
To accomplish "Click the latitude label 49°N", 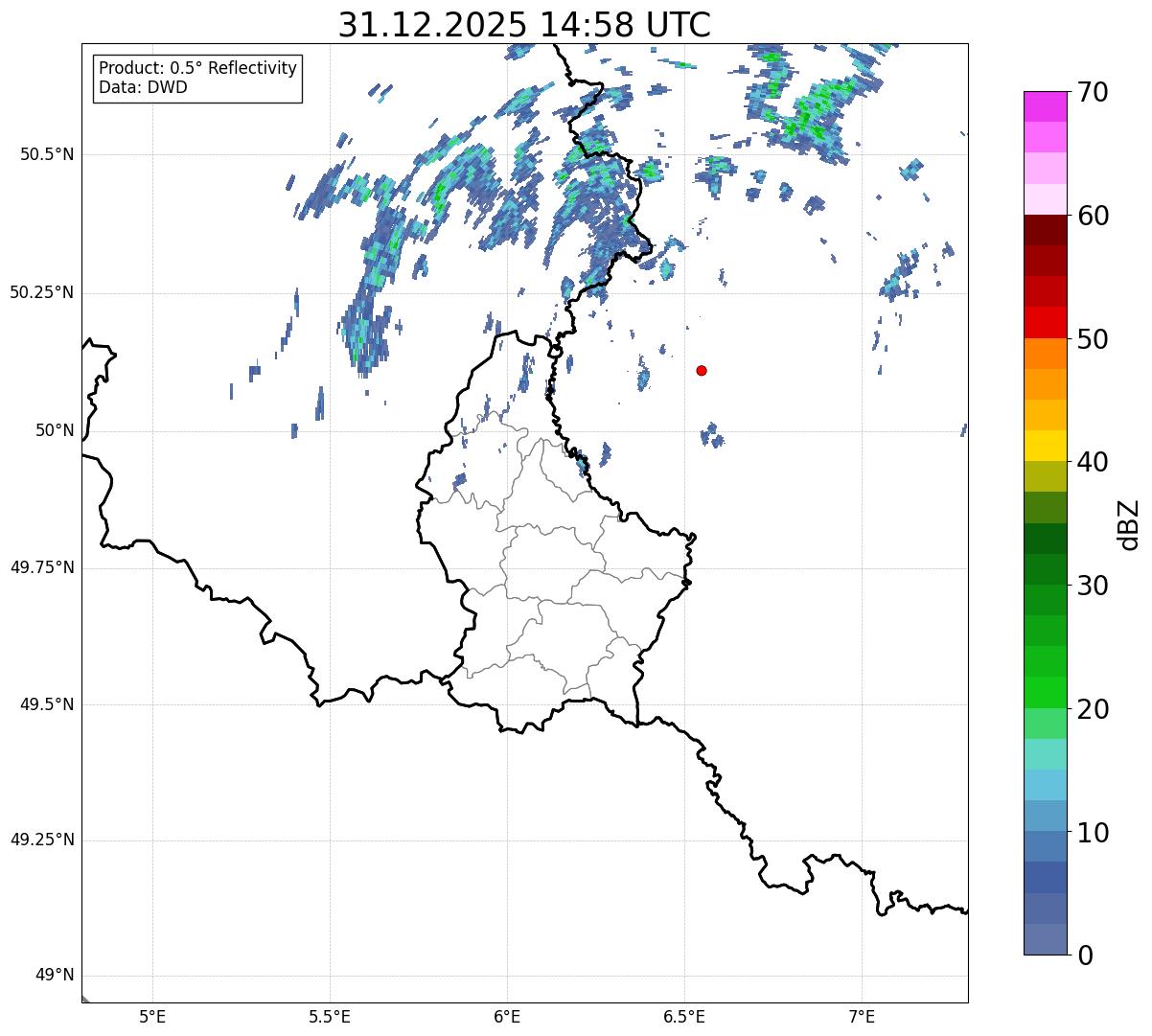I will 55,976.
